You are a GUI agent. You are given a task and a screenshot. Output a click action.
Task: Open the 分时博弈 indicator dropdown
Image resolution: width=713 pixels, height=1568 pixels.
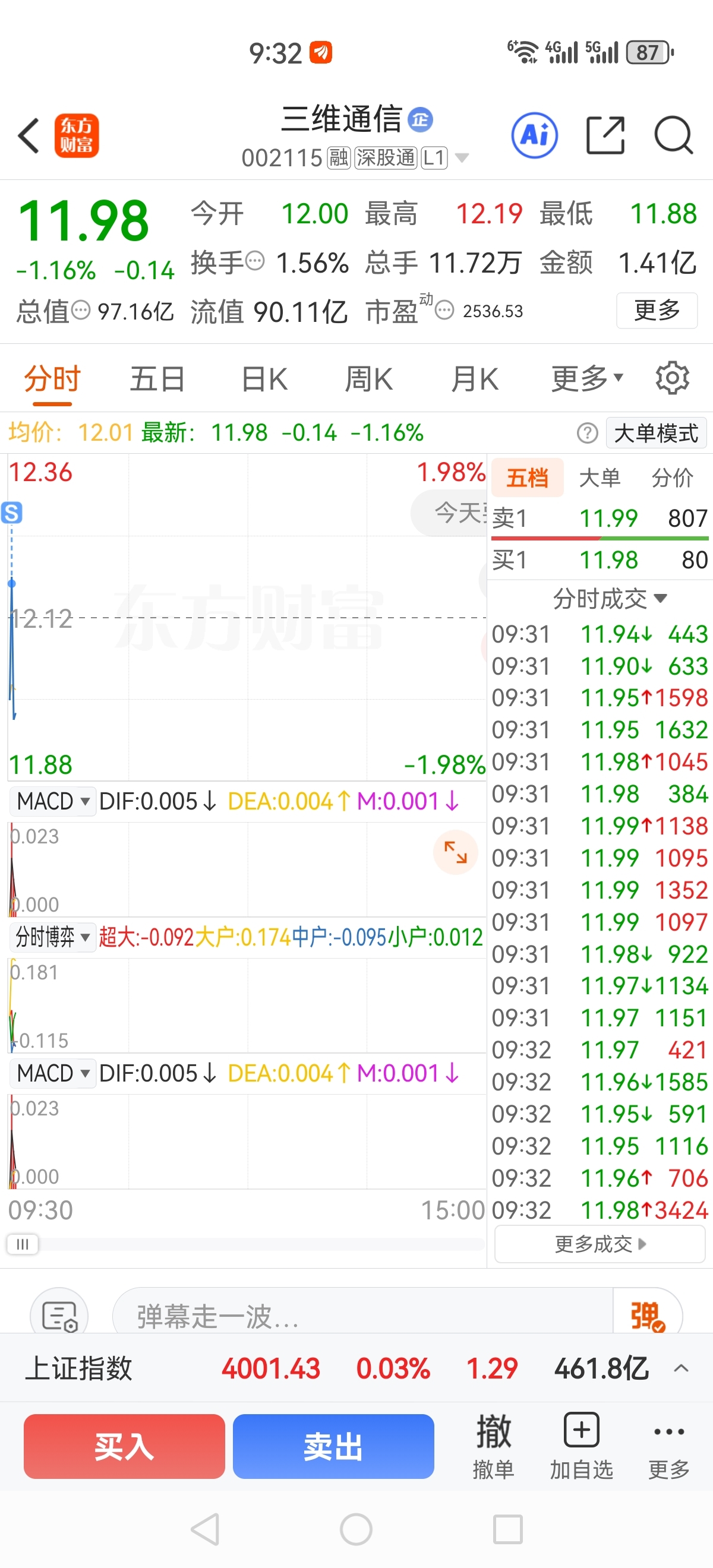[52, 937]
